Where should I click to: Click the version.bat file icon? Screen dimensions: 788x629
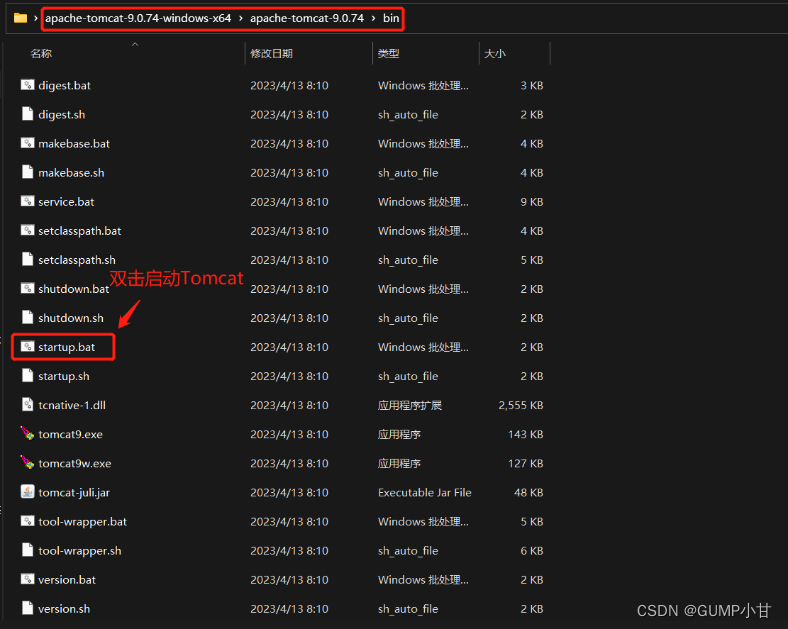click(27, 579)
